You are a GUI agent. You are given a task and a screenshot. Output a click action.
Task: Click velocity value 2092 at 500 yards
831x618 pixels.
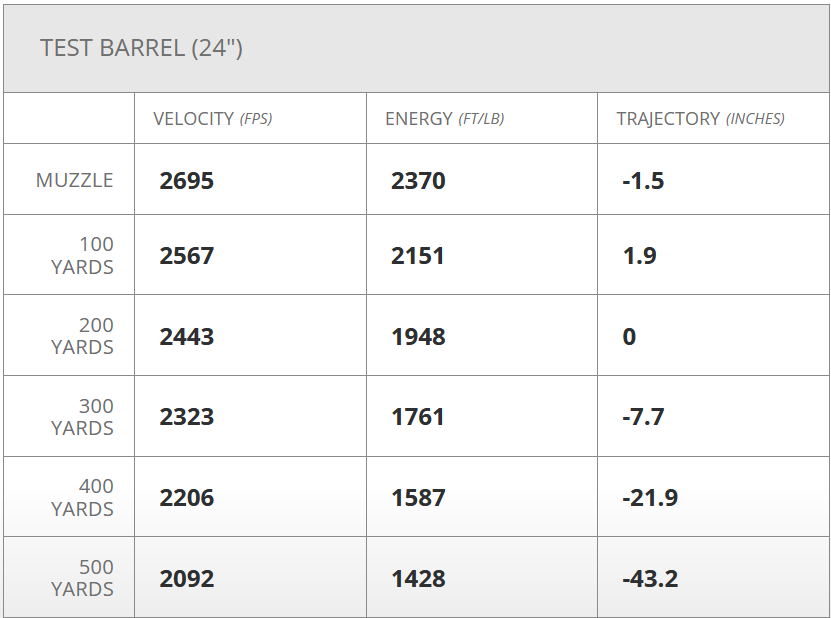point(187,579)
